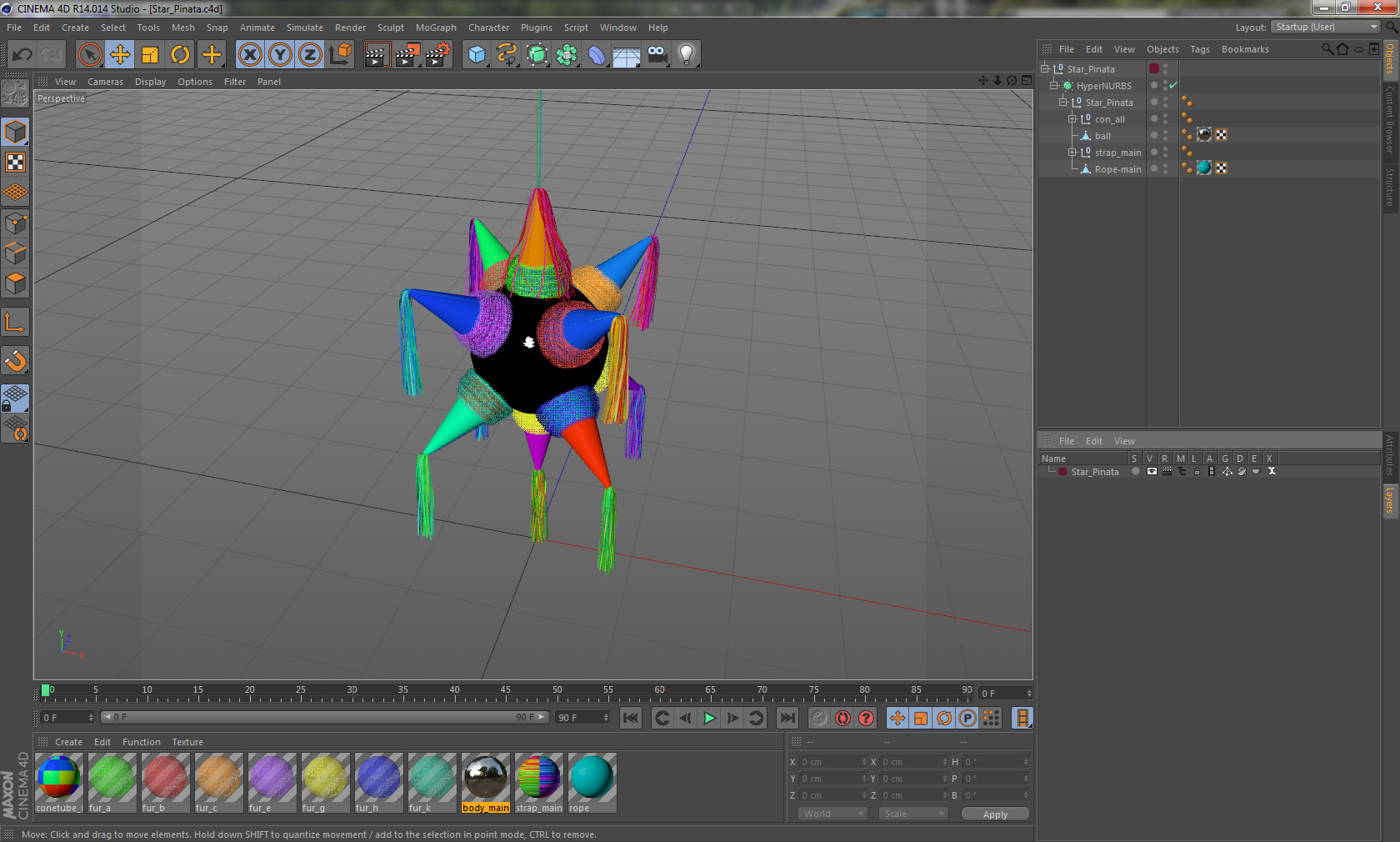This screenshot has width=1400, height=842.
Task: Activate the Rotate tool
Action: point(180,55)
